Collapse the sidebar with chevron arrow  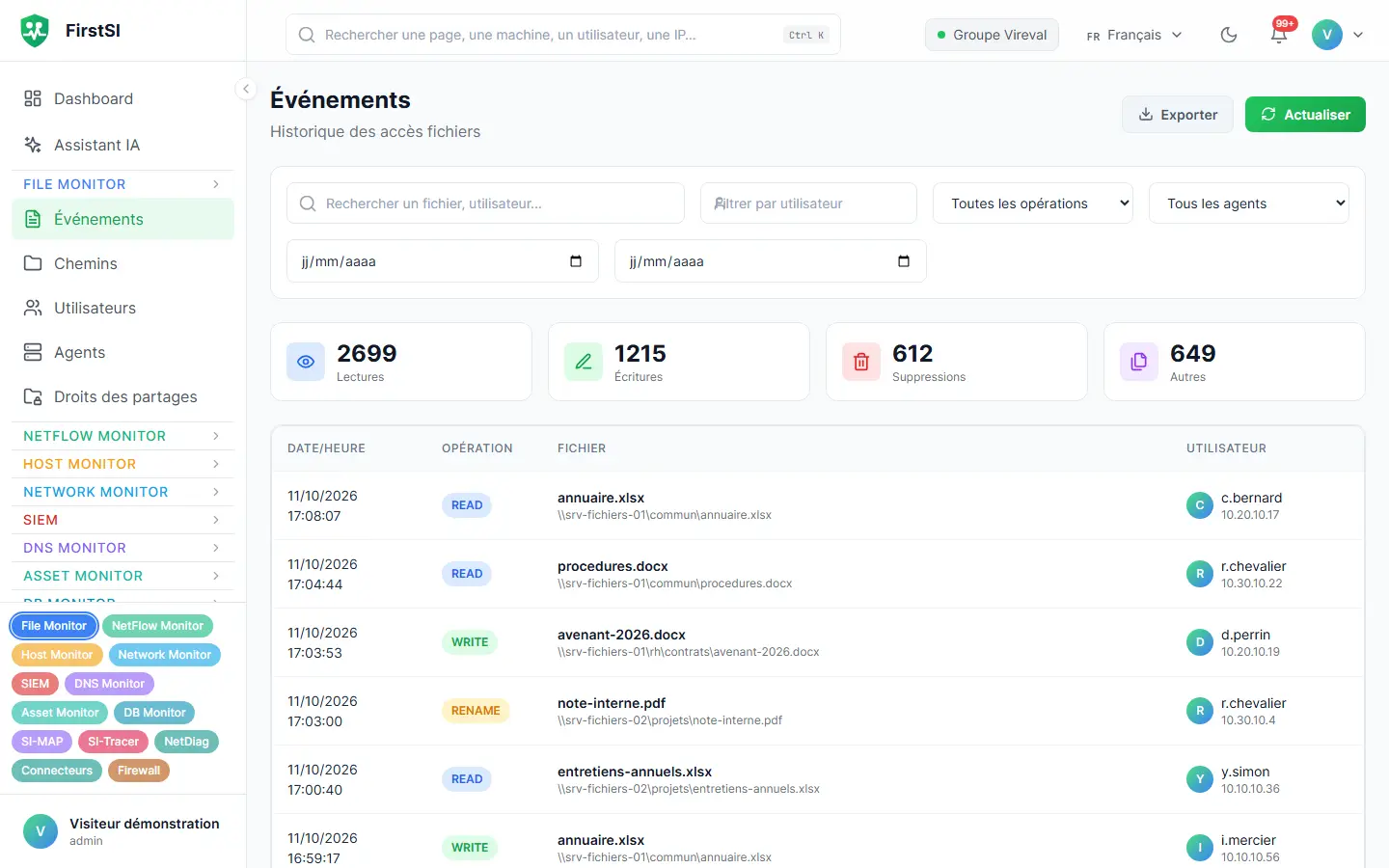point(246,89)
